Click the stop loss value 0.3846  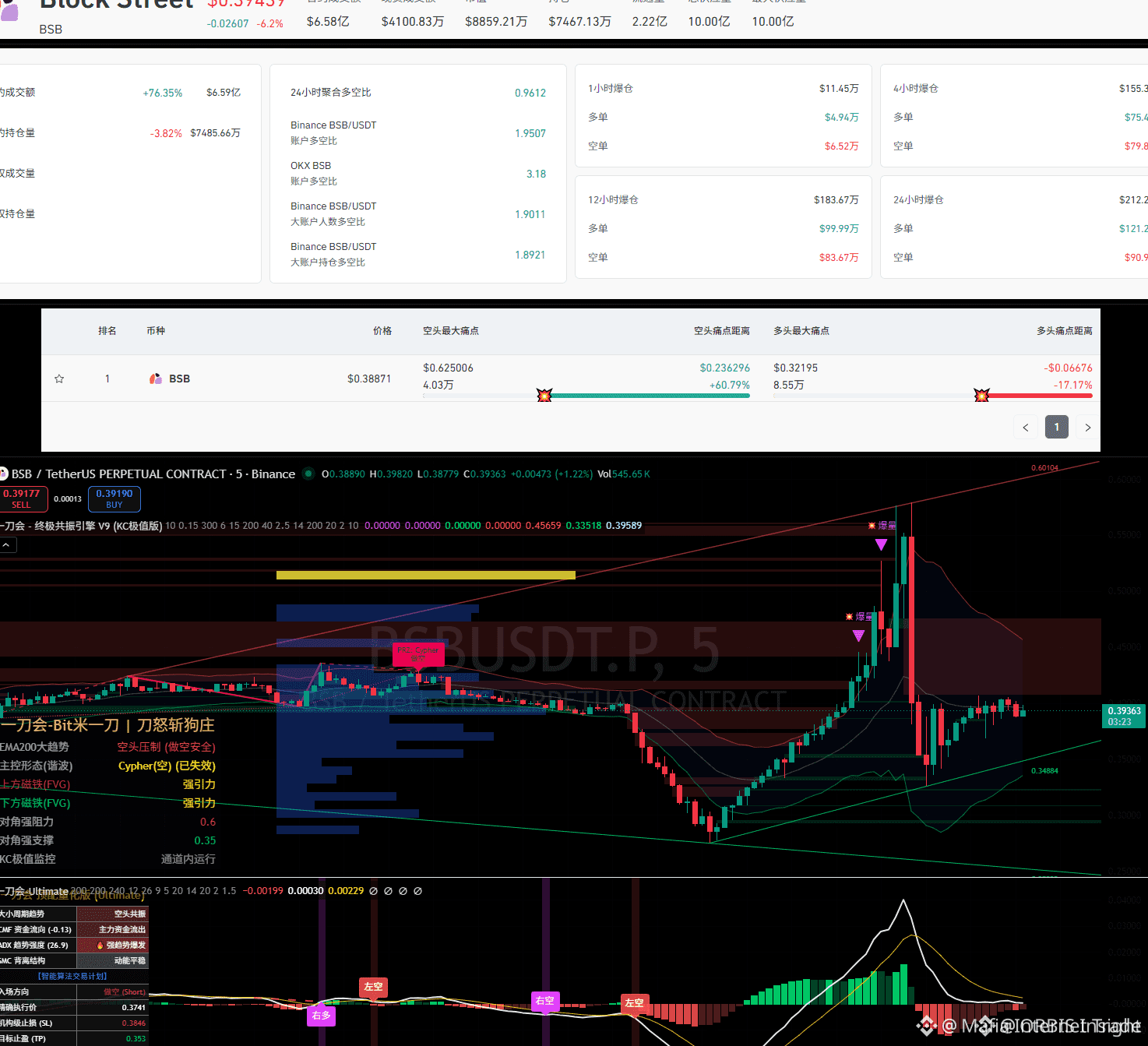tap(134, 1023)
